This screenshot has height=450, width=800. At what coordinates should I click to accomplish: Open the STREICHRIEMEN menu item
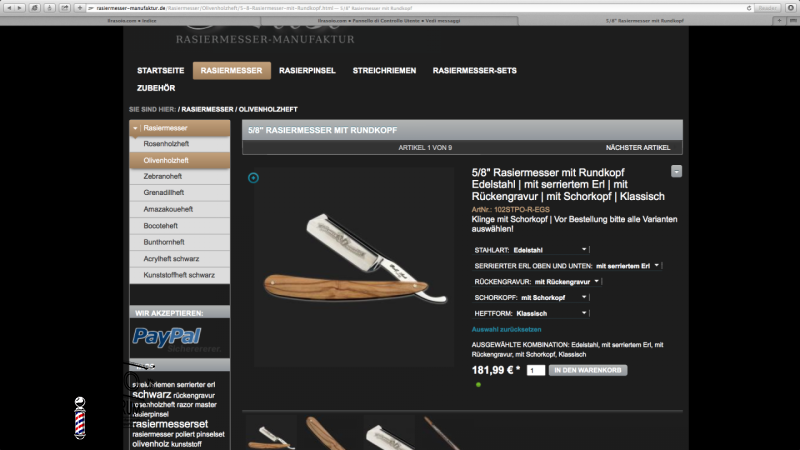click(x=384, y=70)
